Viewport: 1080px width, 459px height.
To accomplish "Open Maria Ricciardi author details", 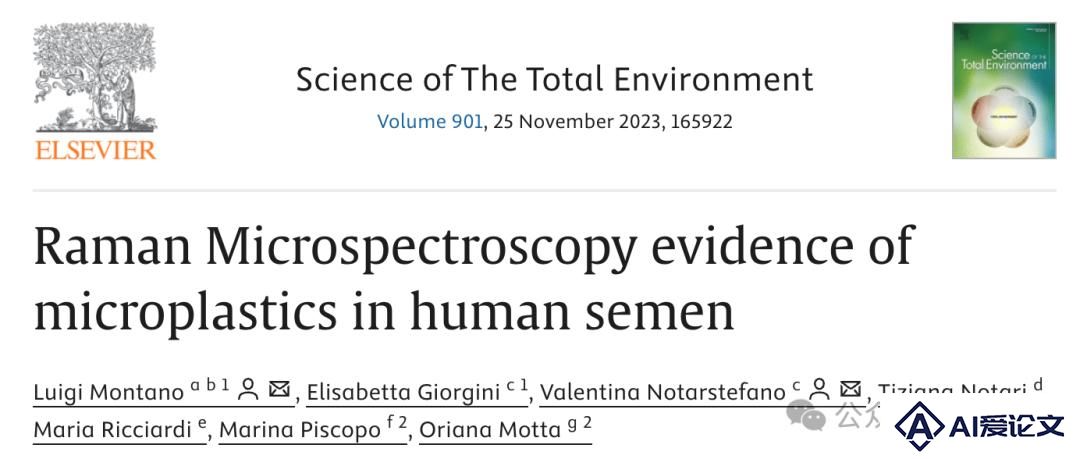I will pyautogui.click(x=112, y=430).
